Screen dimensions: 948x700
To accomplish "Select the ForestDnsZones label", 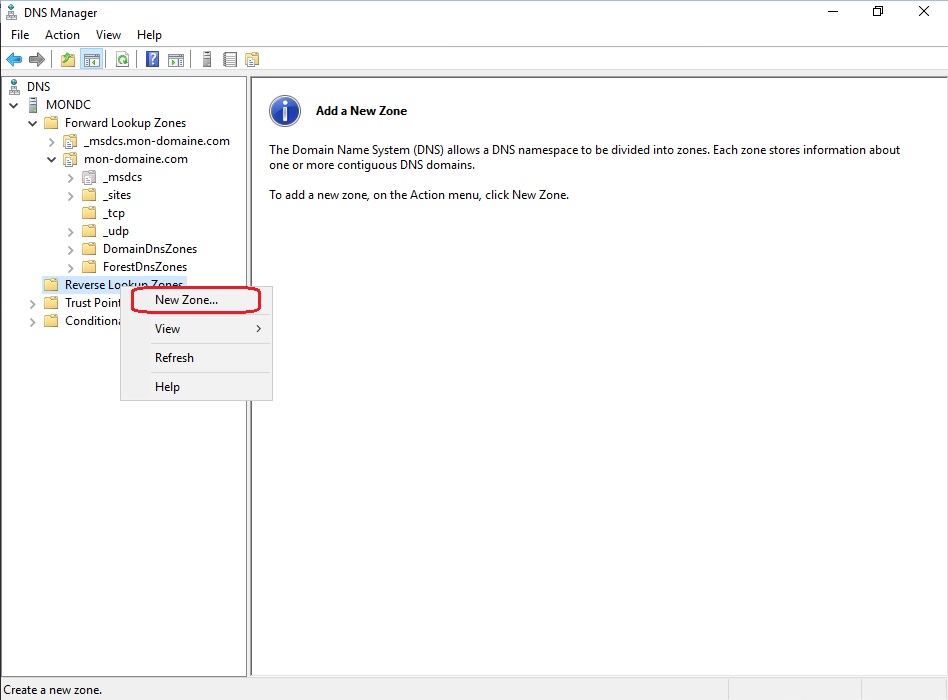I will (145, 267).
